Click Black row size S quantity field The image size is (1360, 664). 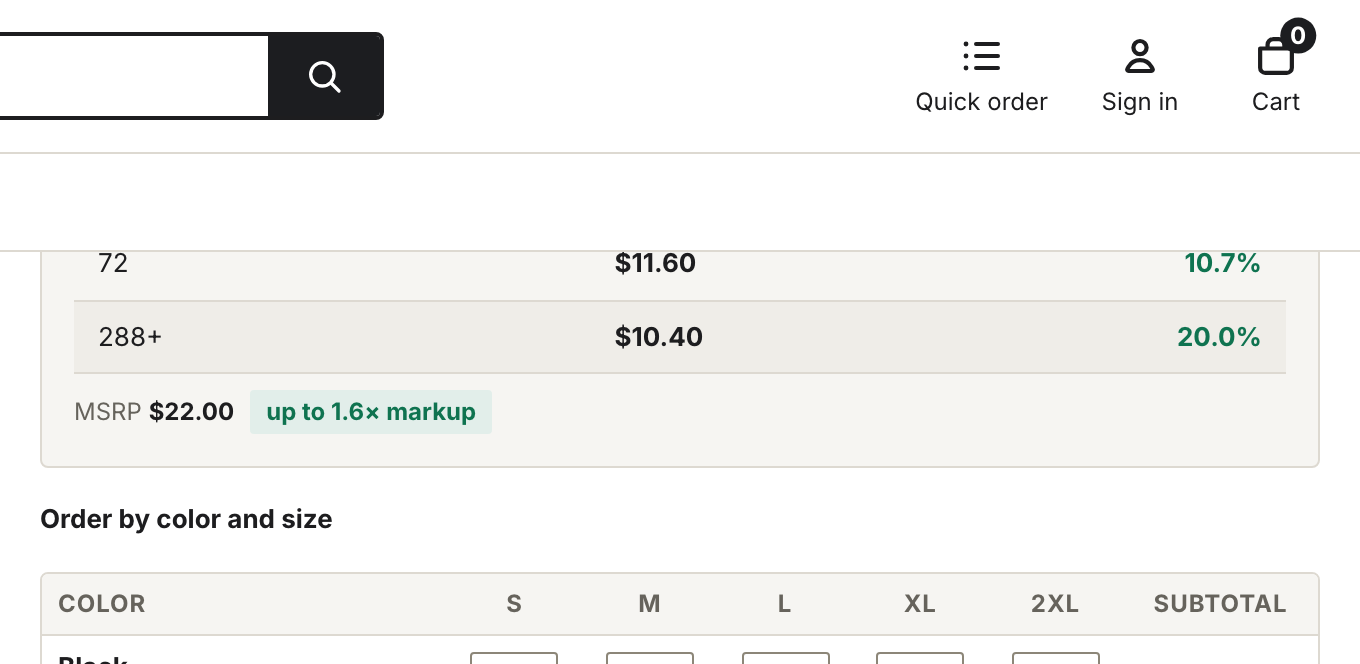click(514, 658)
